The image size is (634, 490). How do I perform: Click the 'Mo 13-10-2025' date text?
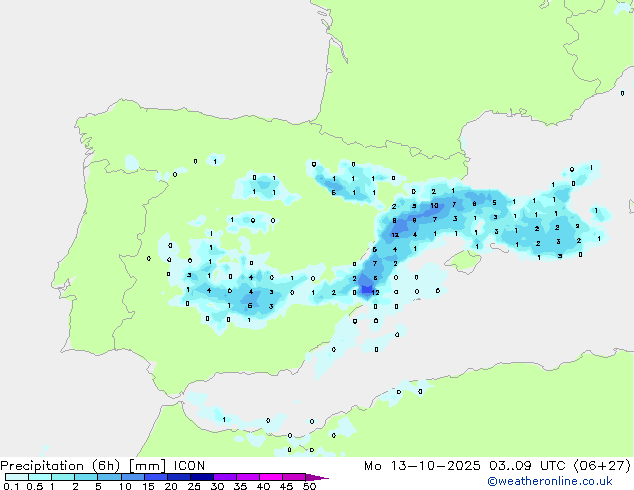tap(422, 466)
